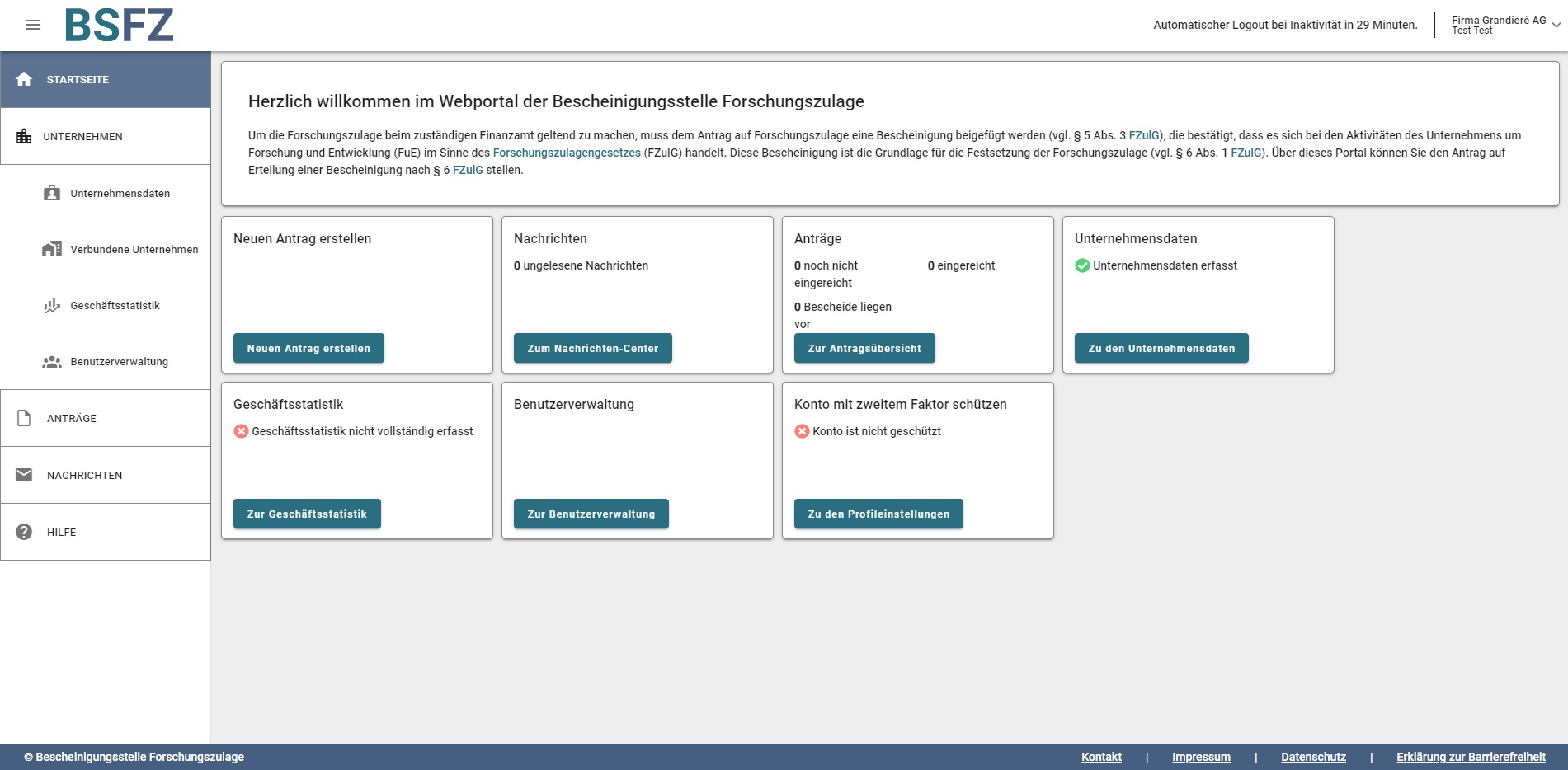Click 'Geschäftsstatistik nicht vollständig erfasst' text
This screenshot has height=770, width=1568.
[x=362, y=431]
